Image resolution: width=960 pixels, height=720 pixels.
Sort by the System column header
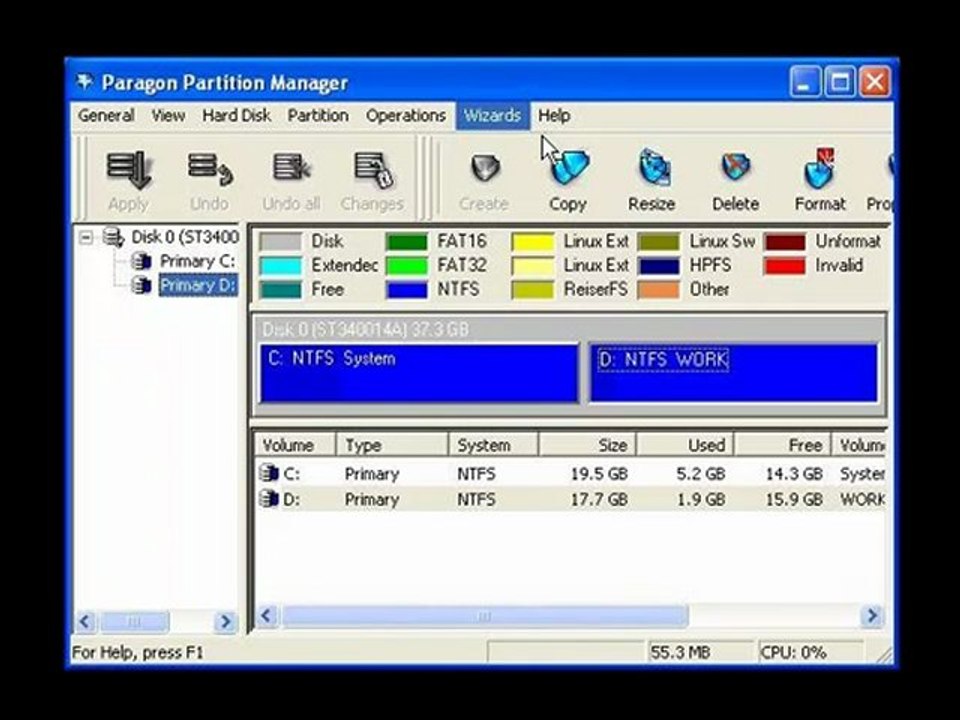click(x=493, y=445)
